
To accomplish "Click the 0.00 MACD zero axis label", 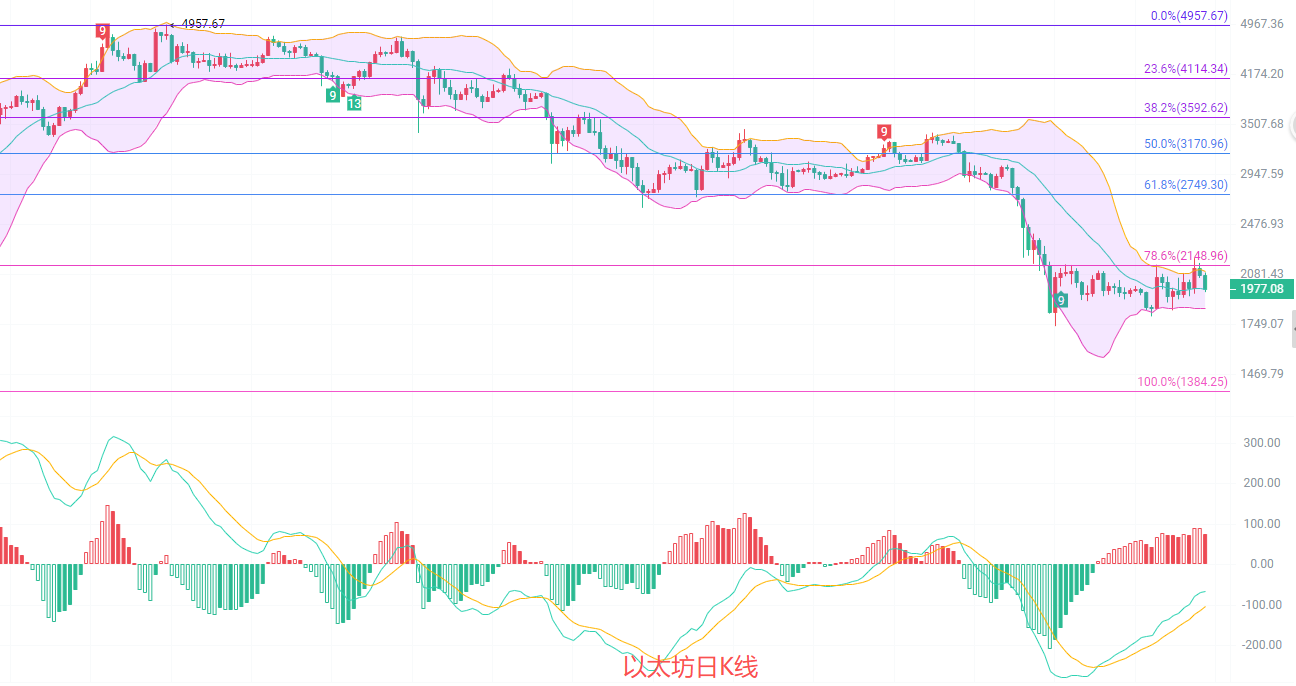I will [x=1261, y=564].
